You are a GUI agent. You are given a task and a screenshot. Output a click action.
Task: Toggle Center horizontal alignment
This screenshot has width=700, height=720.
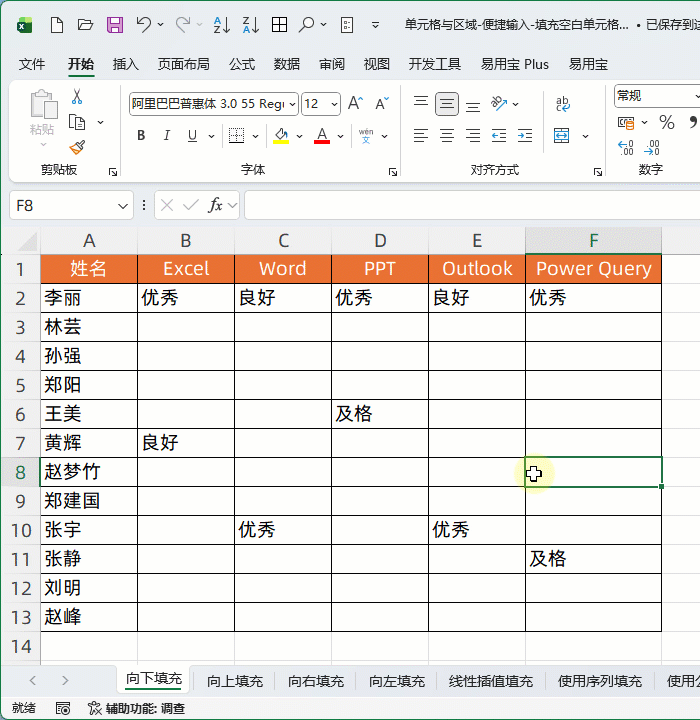(x=447, y=136)
